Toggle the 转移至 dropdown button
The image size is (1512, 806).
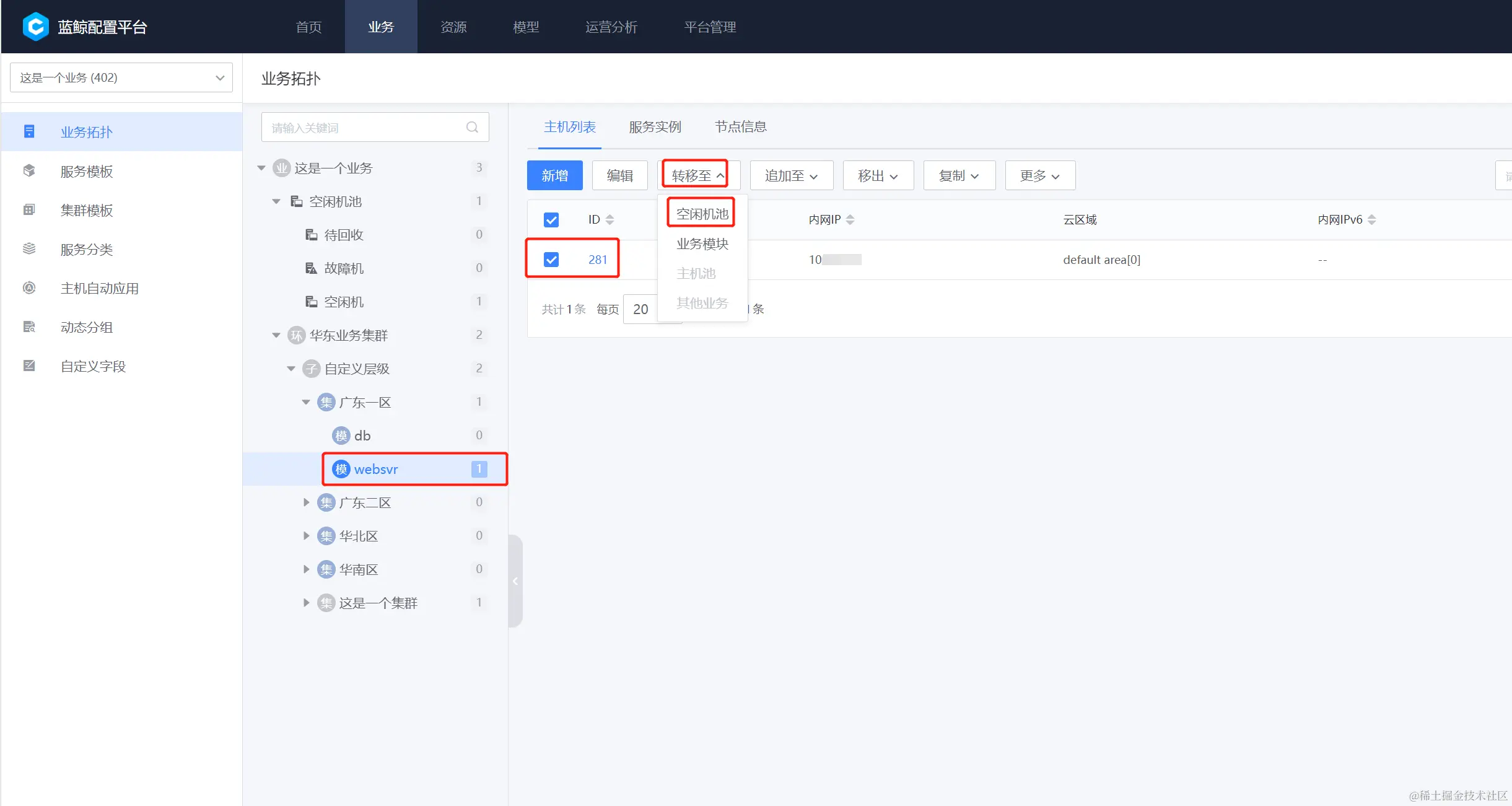698,175
